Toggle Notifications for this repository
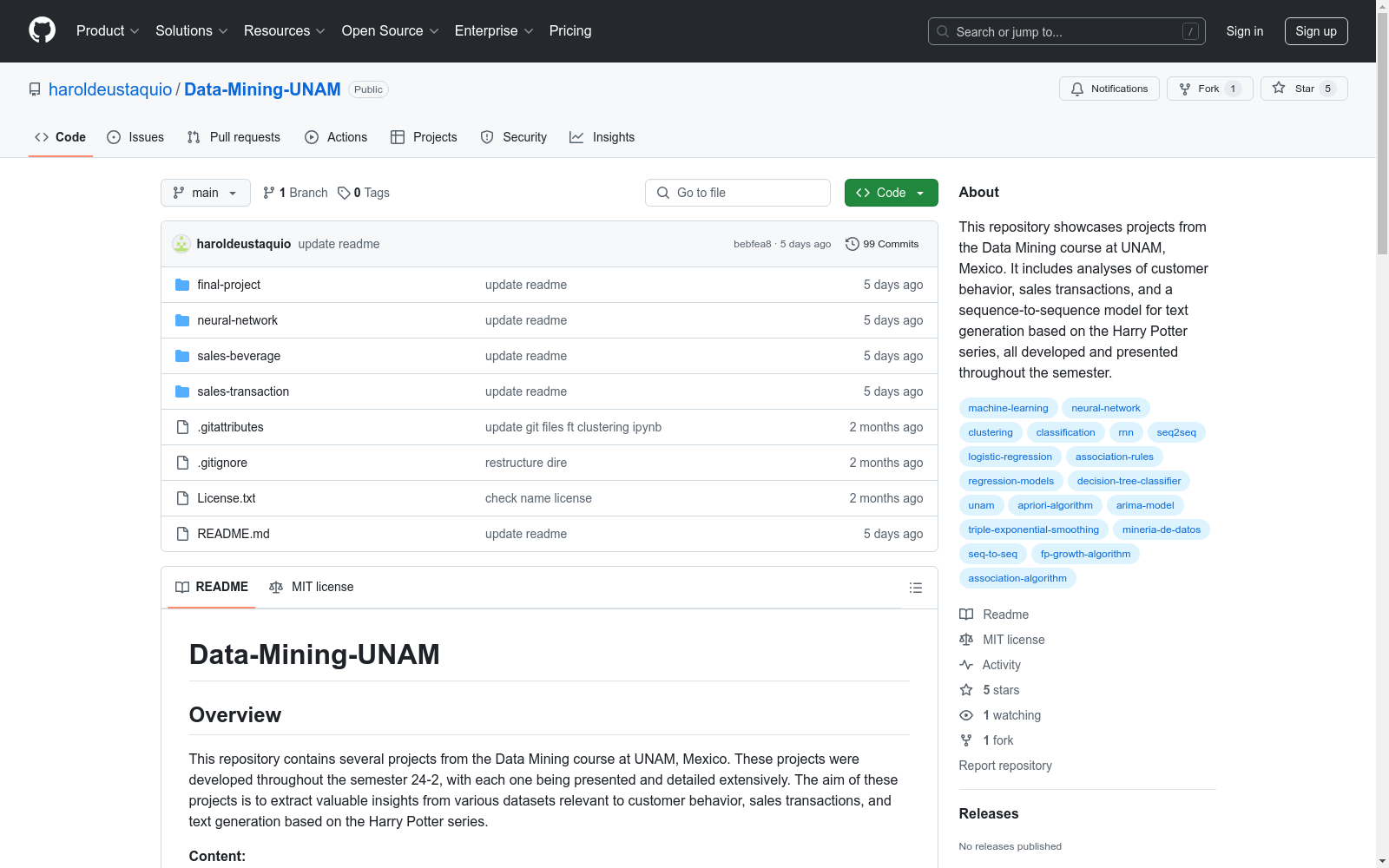 click(1109, 89)
